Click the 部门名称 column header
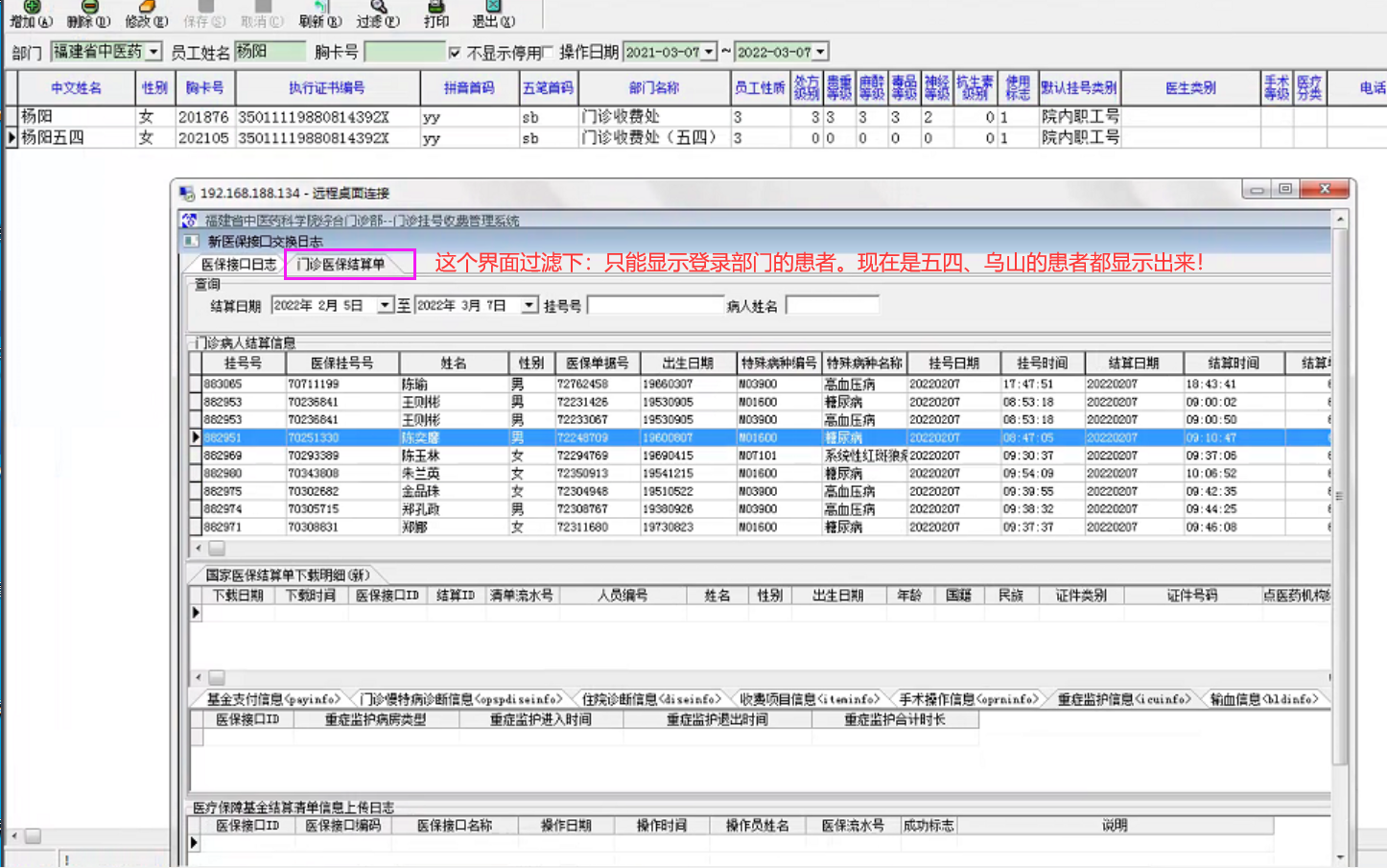This screenshot has width=1387, height=868. [654, 87]
